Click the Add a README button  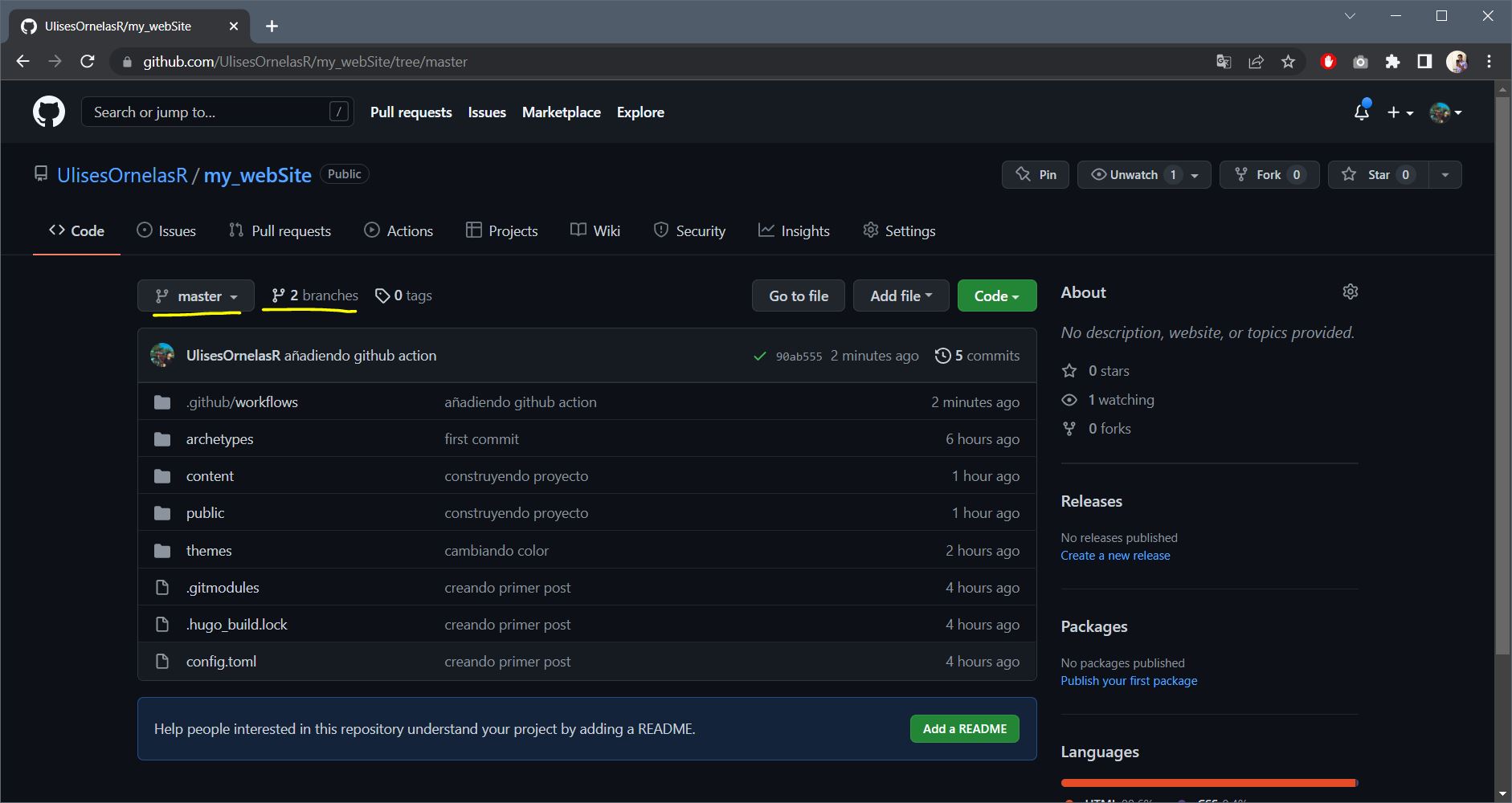(x=964, y=729)
